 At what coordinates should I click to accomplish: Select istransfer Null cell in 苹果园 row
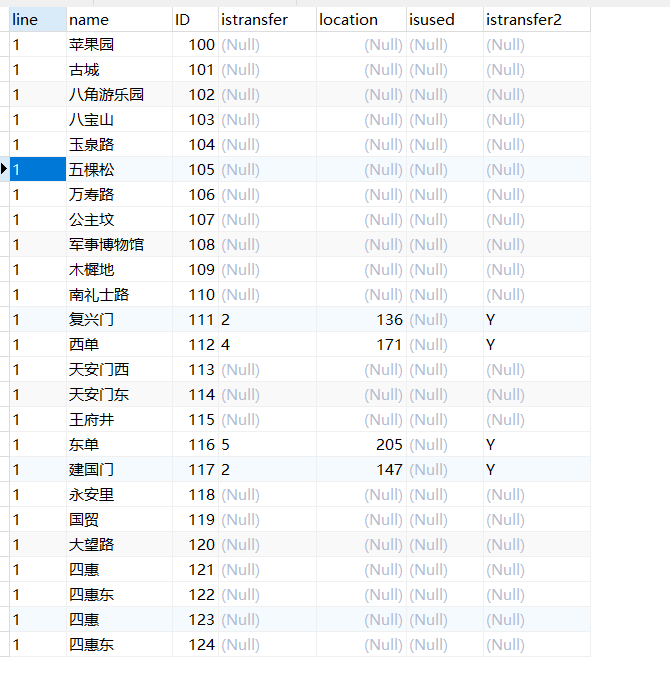pos(267,44)
